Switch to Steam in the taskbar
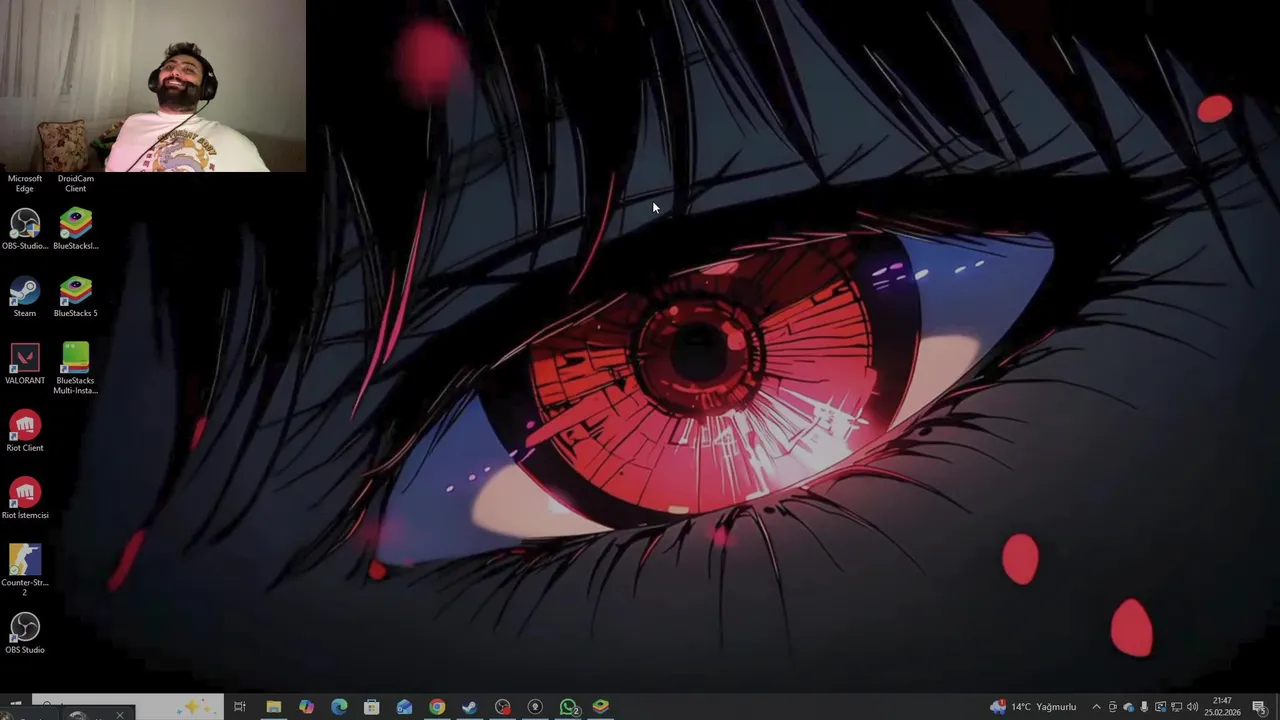The height and width of the screenshot is (720, 1280). point(469,707)
